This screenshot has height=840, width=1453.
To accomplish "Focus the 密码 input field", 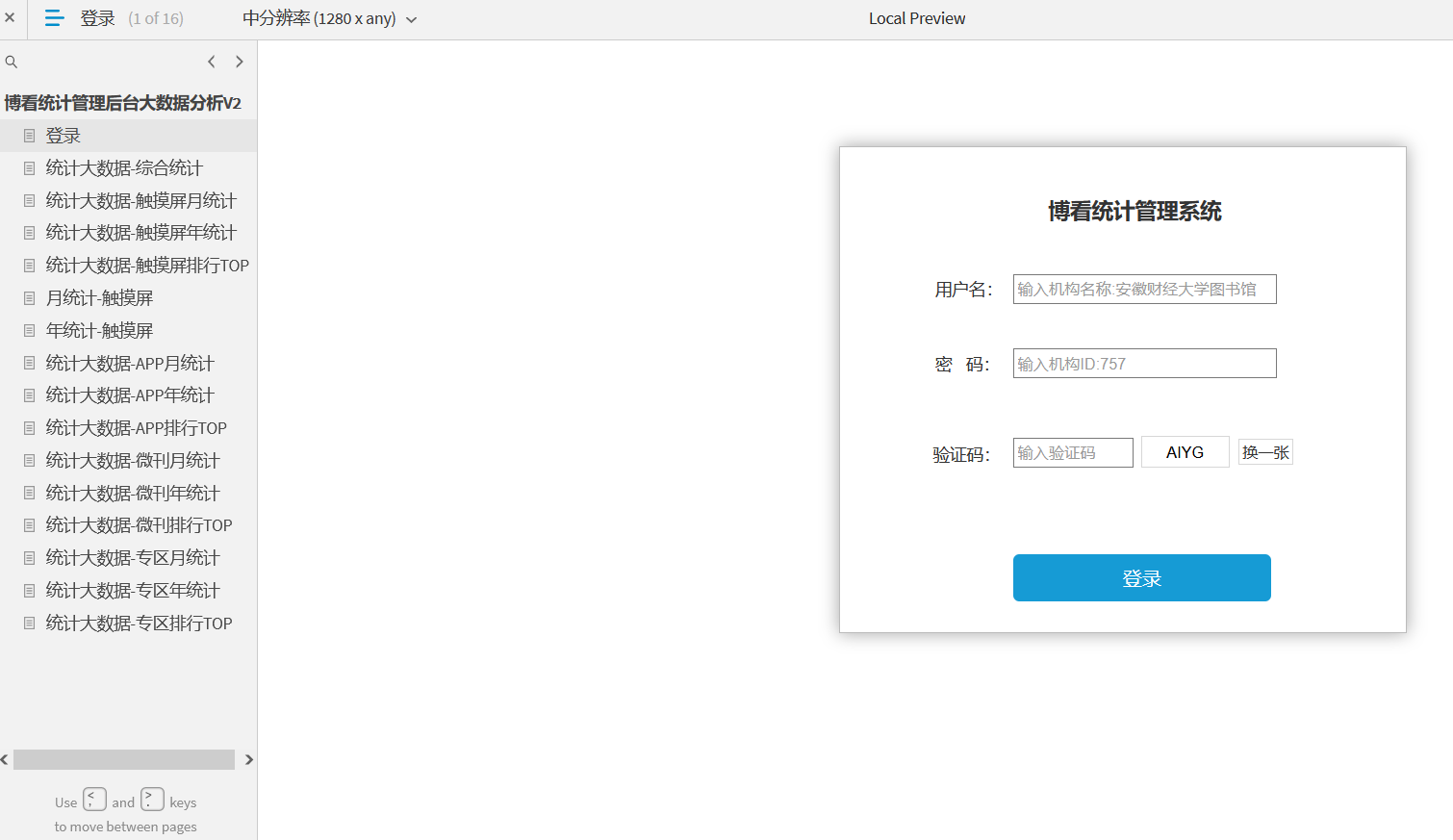I will click(x=1145, y=363).
